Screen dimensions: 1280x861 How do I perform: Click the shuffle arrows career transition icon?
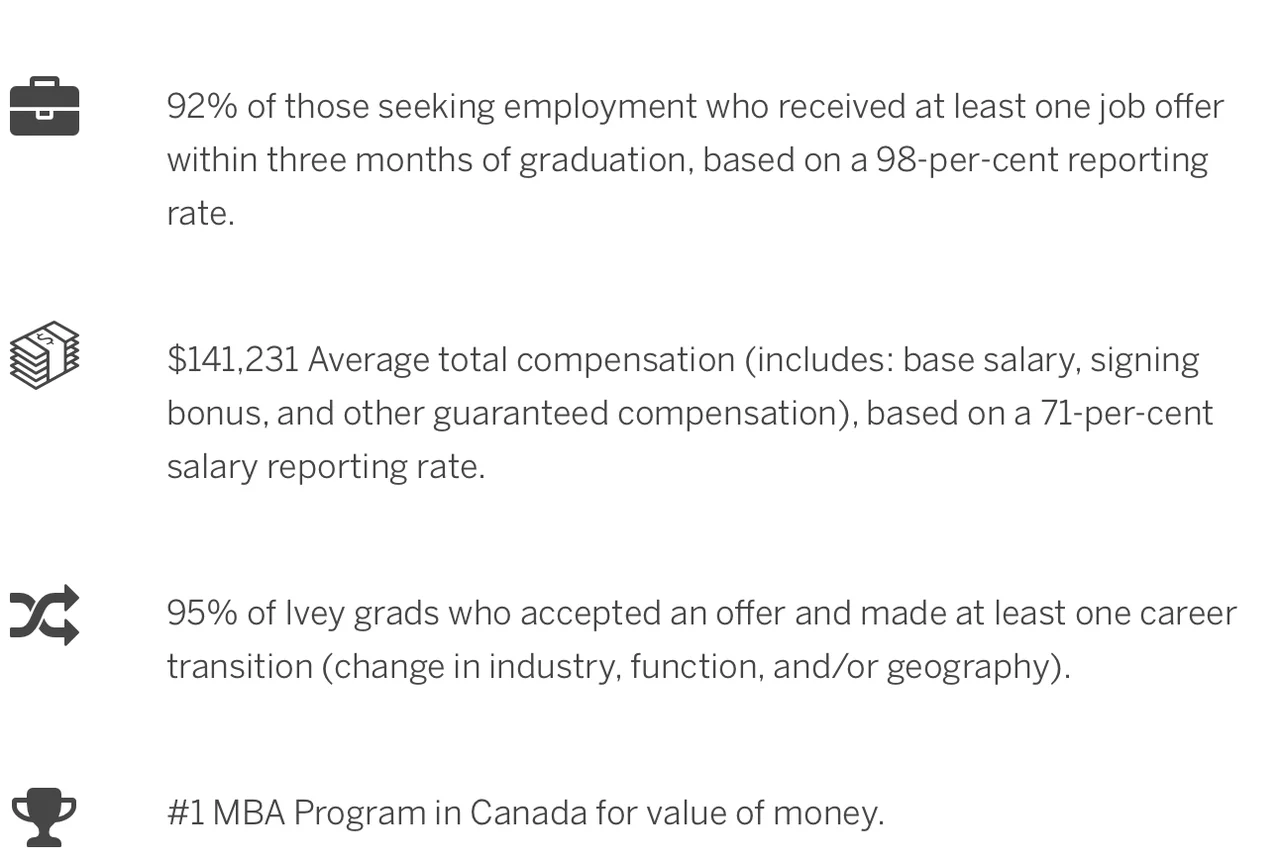coord(44,614)
